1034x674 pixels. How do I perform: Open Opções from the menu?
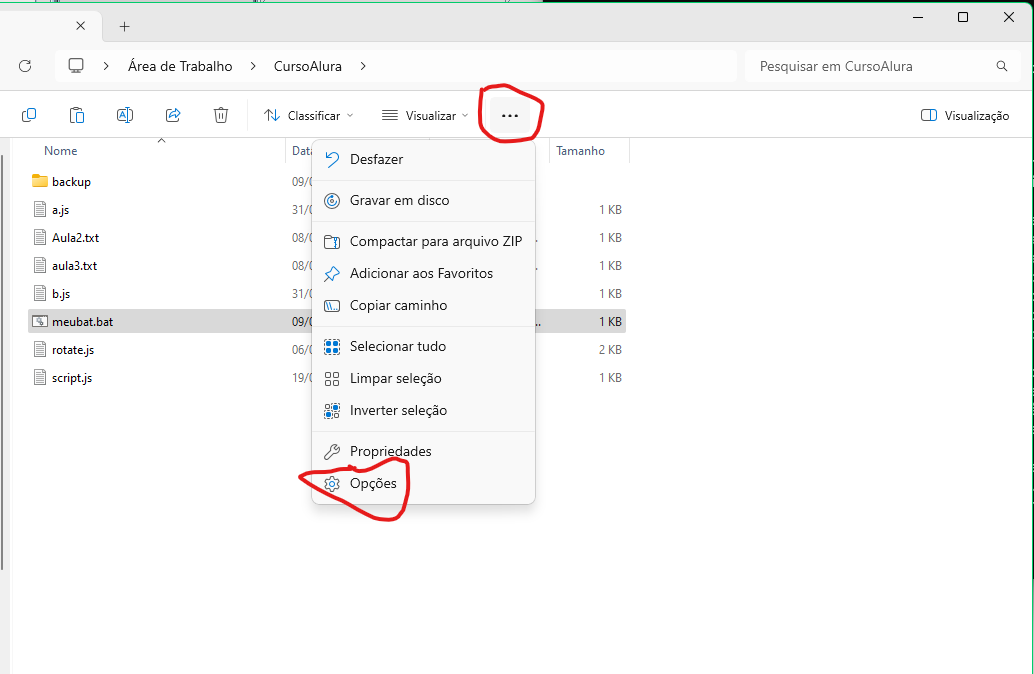tap(423, 483)
